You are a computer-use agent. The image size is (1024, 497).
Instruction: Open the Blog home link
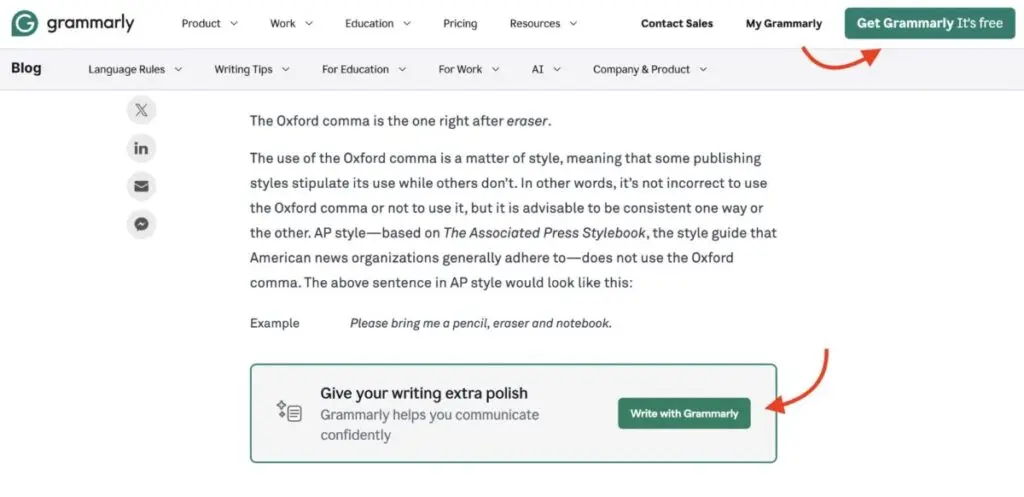tap(26, 69)
